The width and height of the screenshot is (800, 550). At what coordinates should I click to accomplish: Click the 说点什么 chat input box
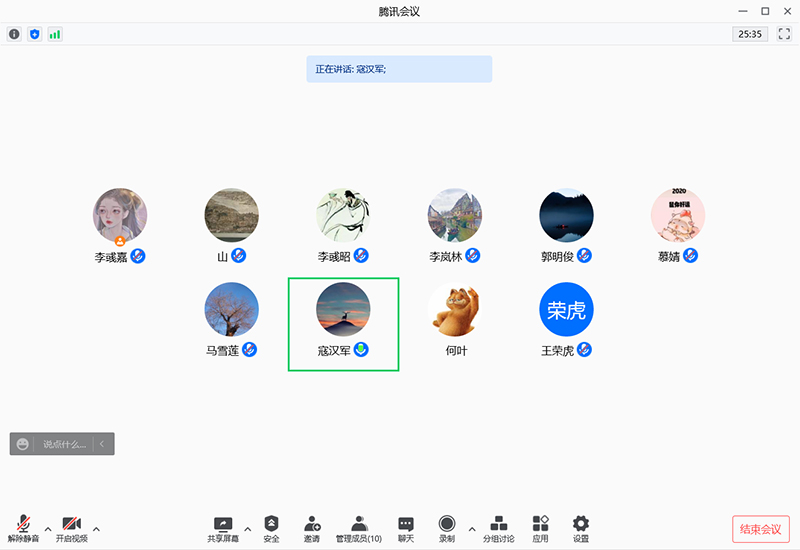pos(64,444)
